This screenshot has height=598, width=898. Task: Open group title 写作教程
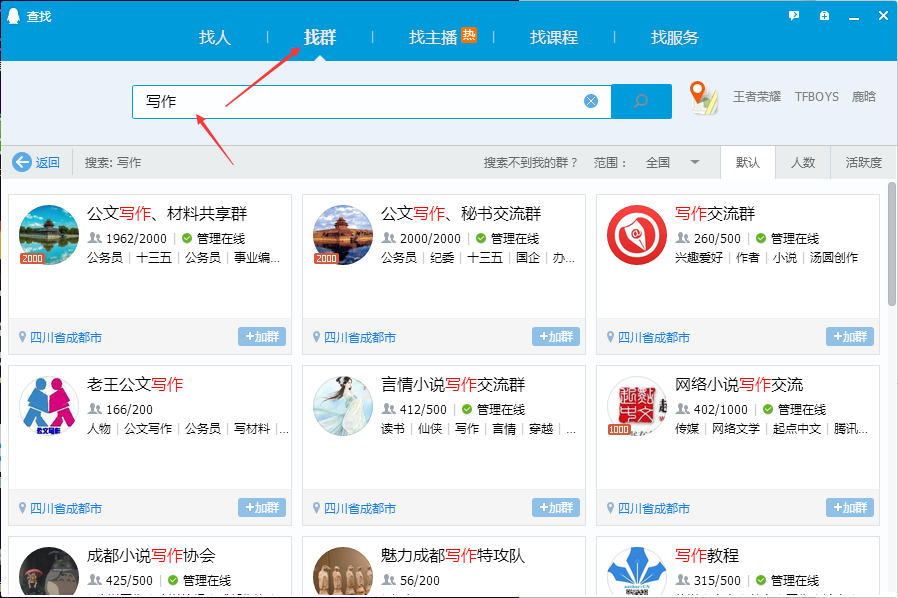coord(707,556)
